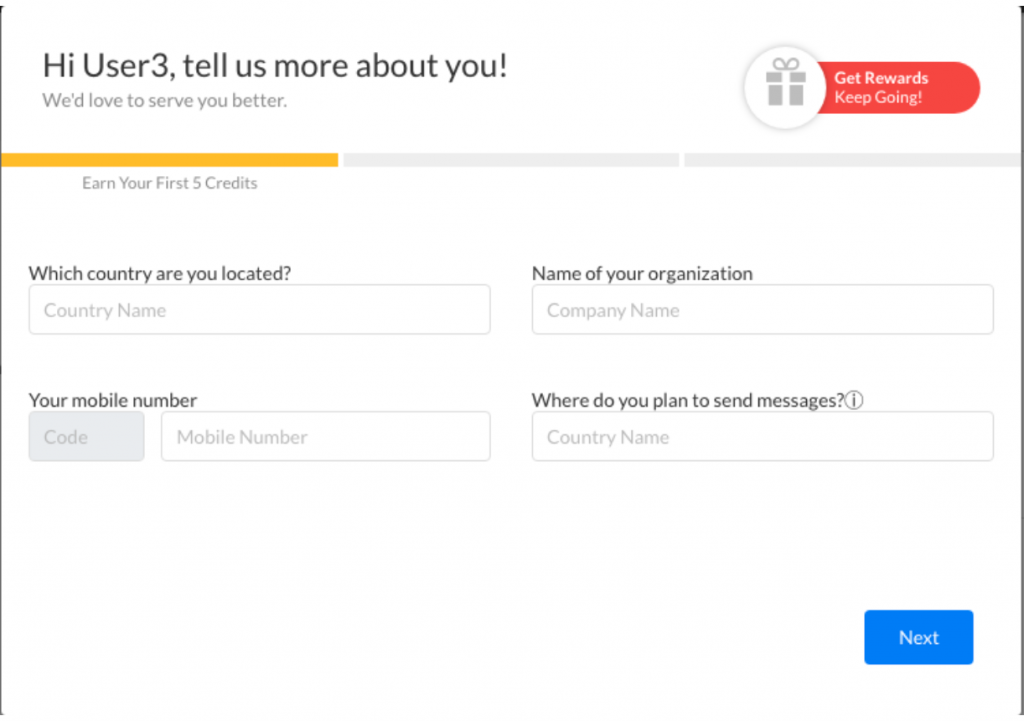Click the red Get Rewards Keep Going badge
Image resolution: width=1024 pixels, height=721 pixels.
coord(895,88)
